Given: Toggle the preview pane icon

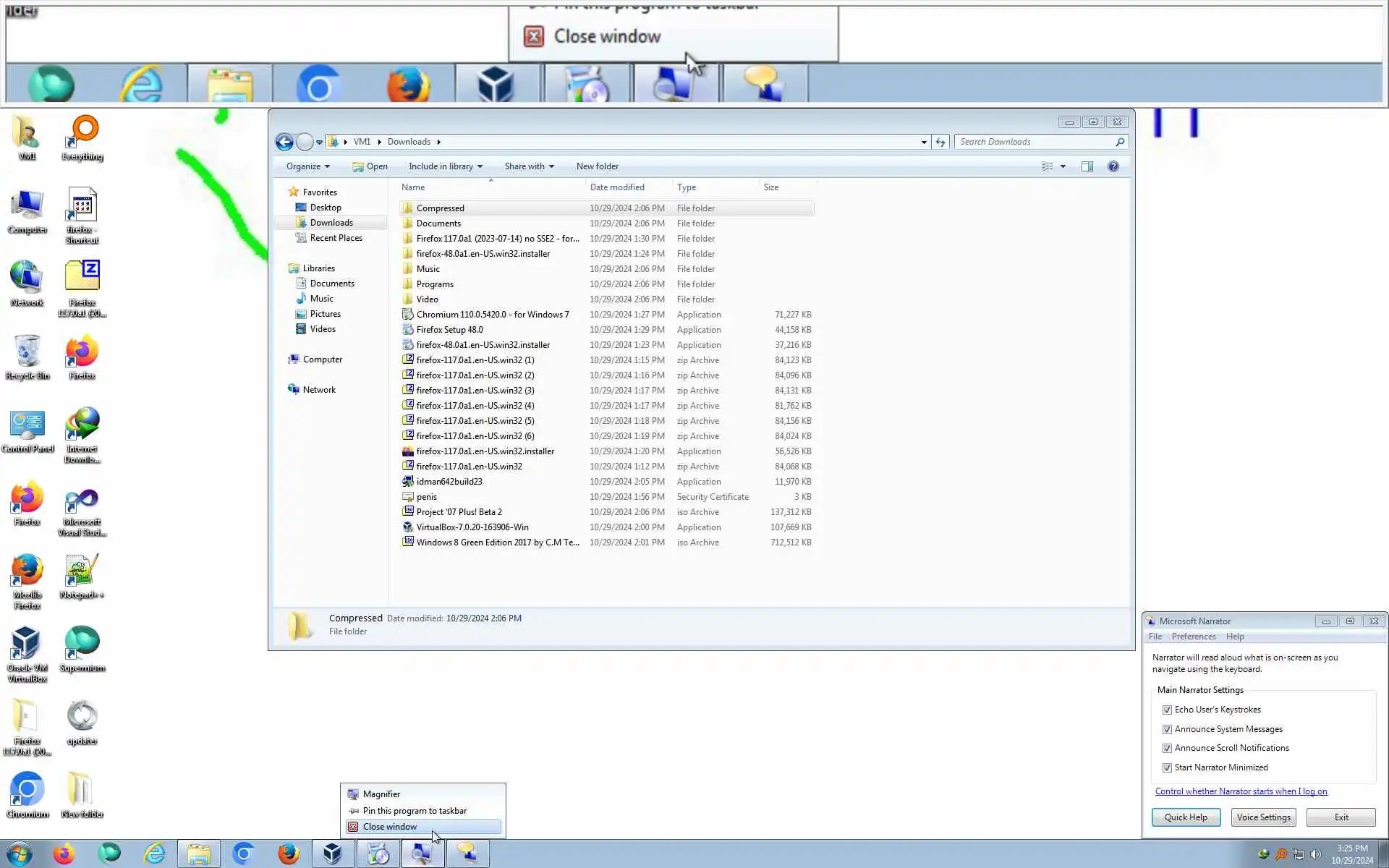Looking at the screenshot, I should (1087, 166).
